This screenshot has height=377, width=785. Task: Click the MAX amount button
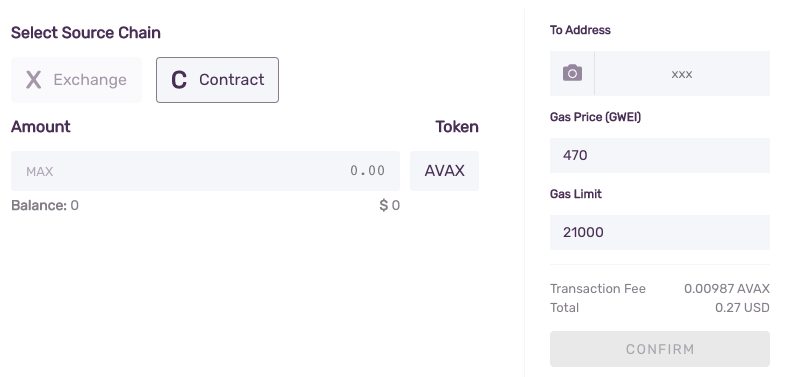(x=40, y=171)
